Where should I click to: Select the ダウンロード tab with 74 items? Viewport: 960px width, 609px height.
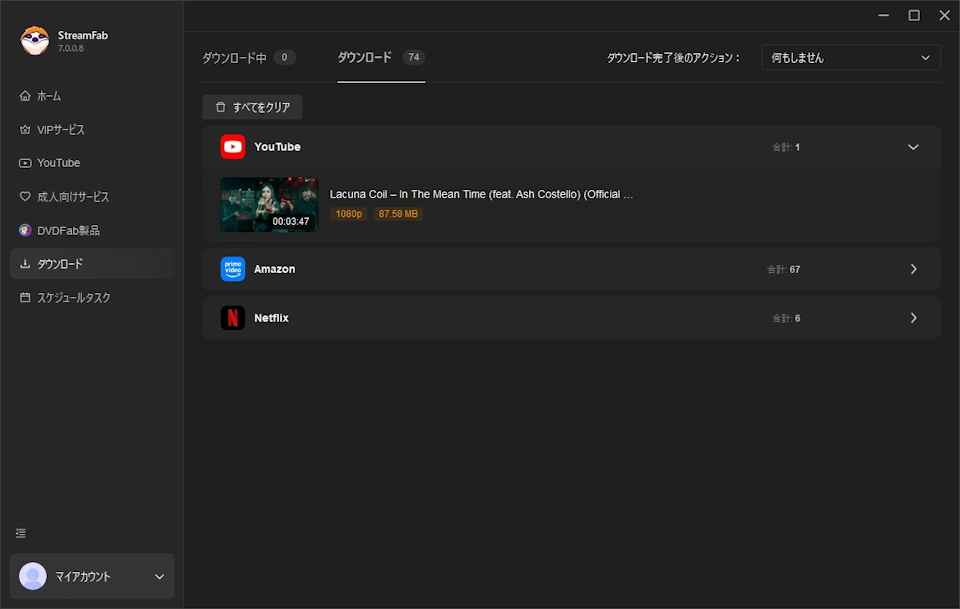point(380,58)
